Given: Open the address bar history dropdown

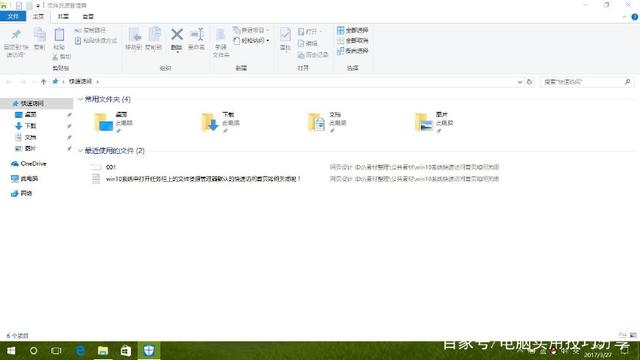Looking at the screenshot, I should [x=520, y=82].
